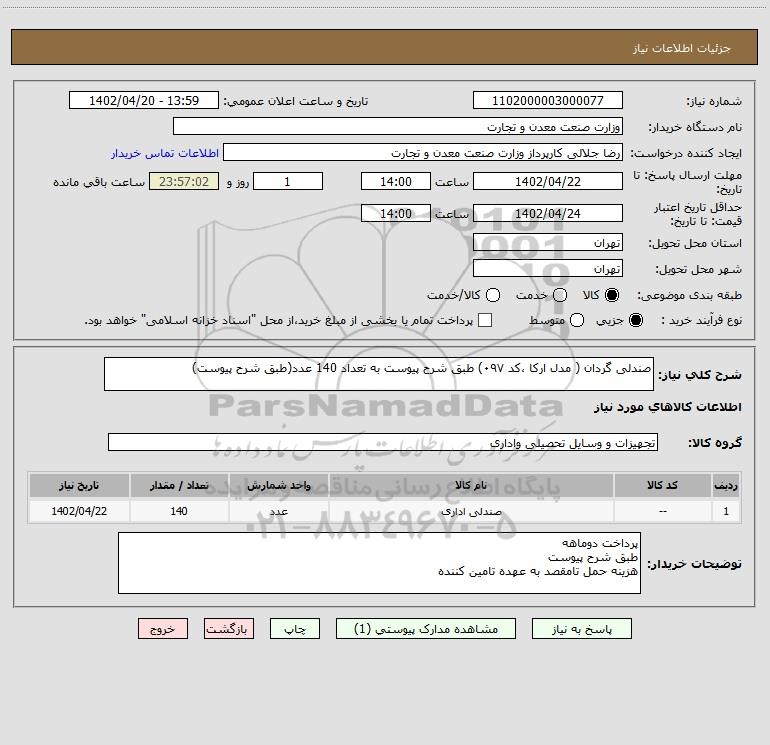Image resolution: width=770 pixels, height=745 pixels.
Task: Click the table date cell 1402/04/22
Action: coord(79,511)
